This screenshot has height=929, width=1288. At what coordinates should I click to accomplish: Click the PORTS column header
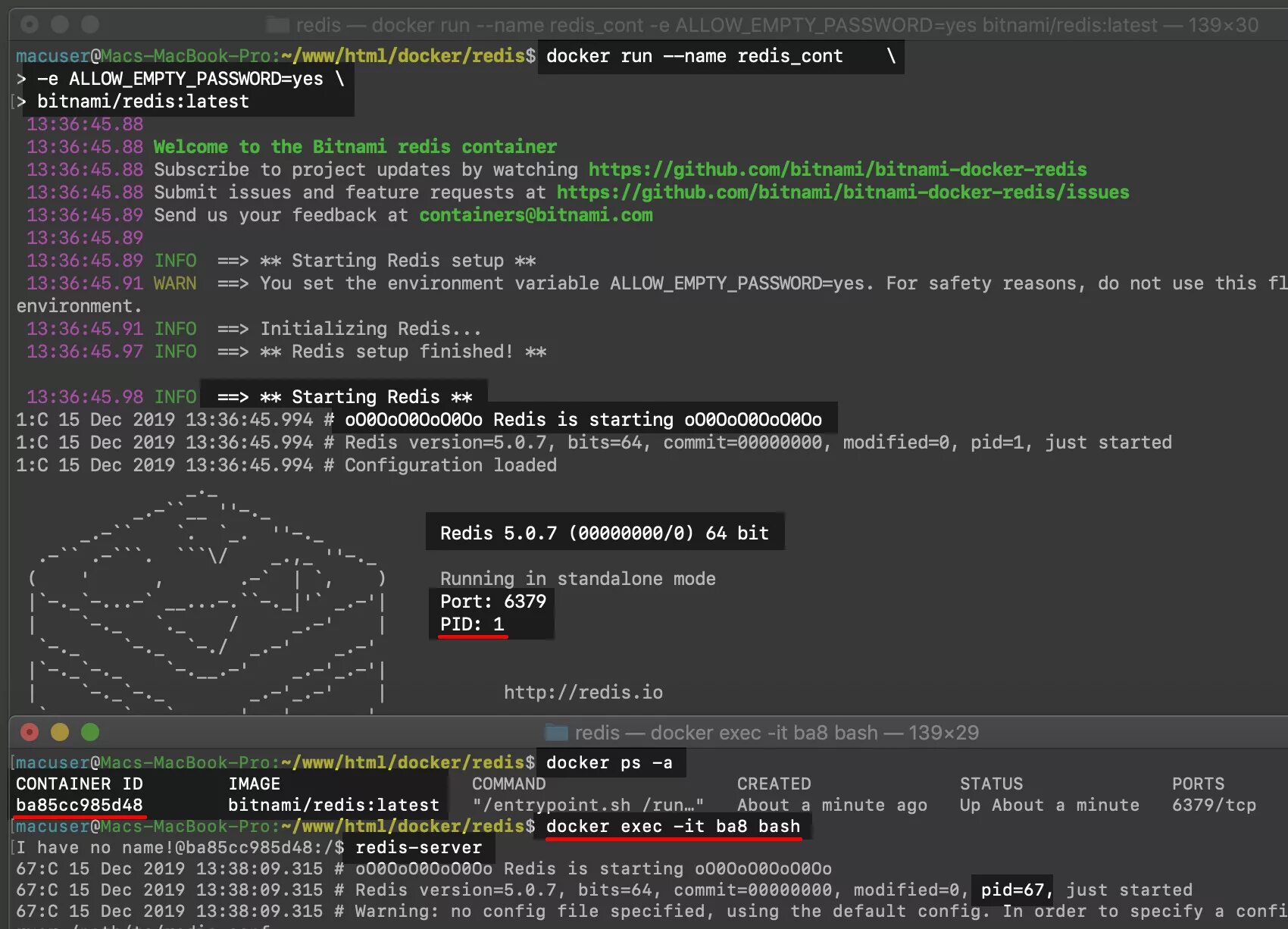click(x=1199, y=784)
